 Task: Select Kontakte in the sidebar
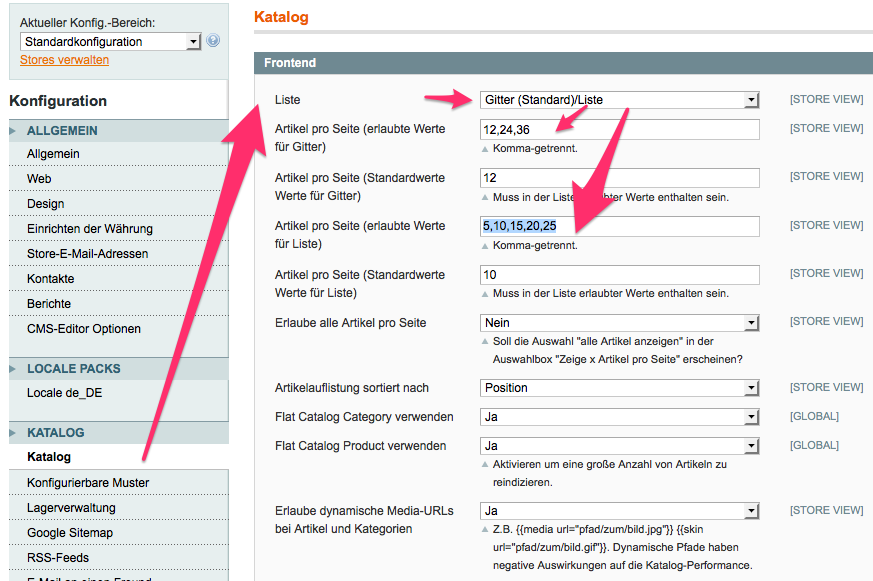[51, 279]
